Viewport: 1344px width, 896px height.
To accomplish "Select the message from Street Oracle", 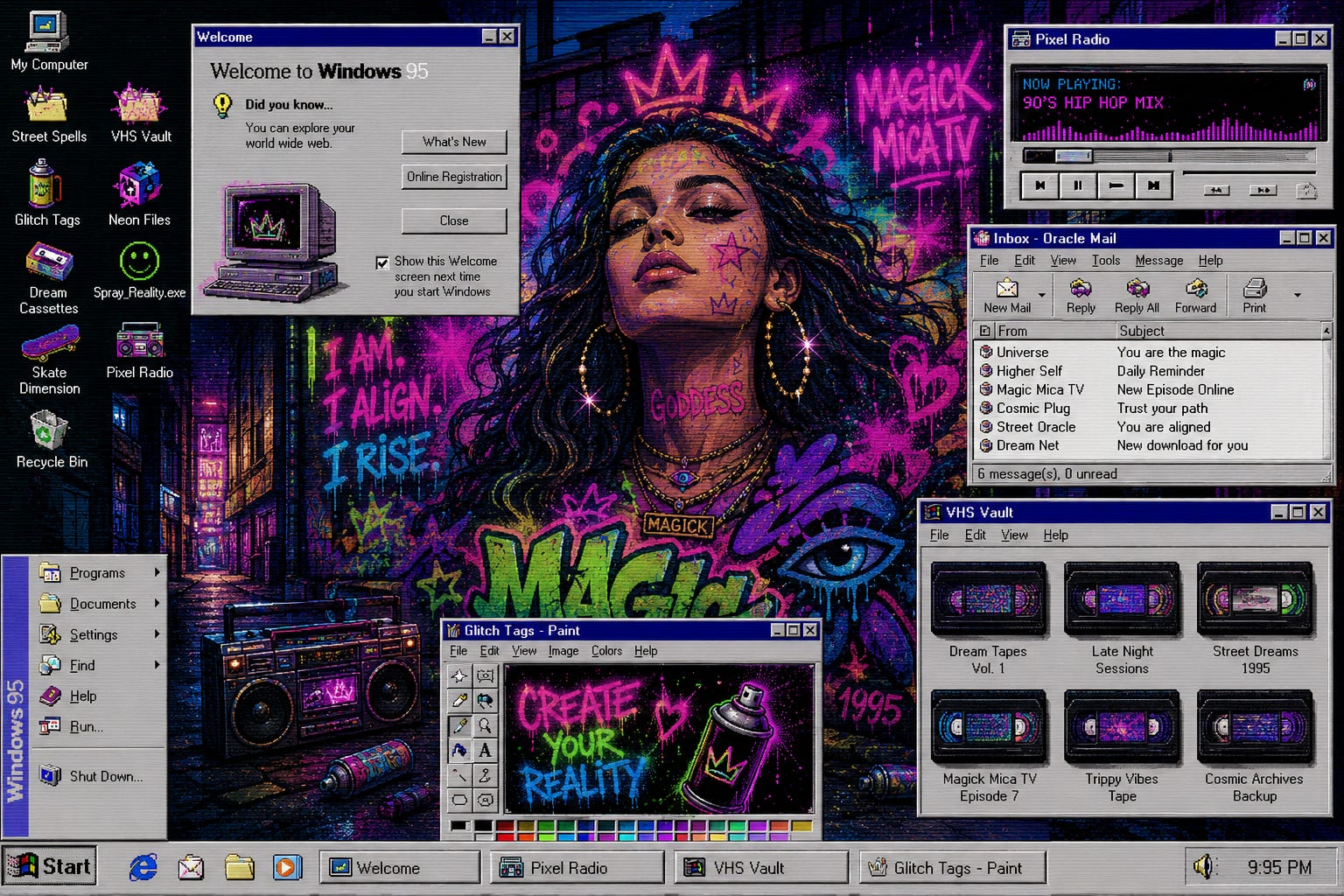I will [x=1149, y=427].
